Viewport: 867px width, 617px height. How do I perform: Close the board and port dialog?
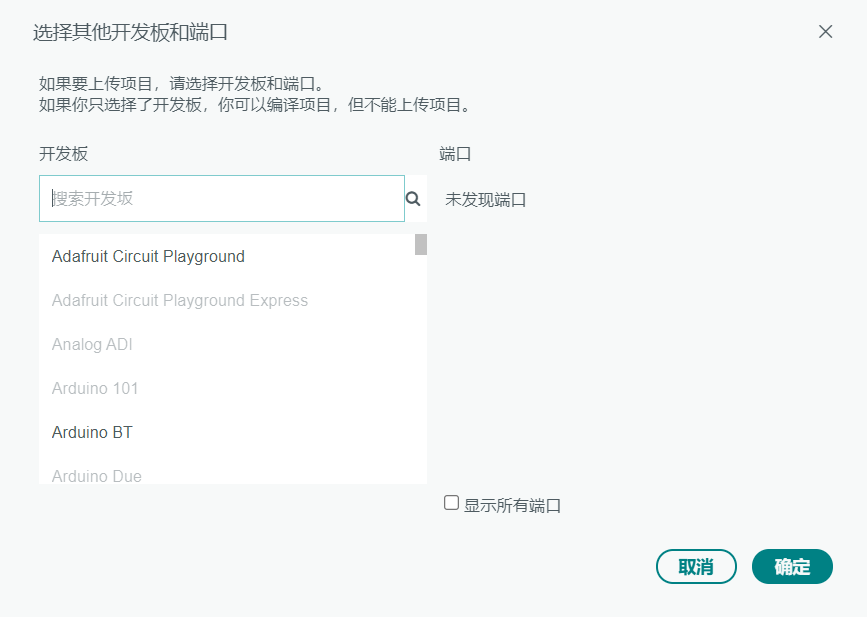tap(826, 32)
